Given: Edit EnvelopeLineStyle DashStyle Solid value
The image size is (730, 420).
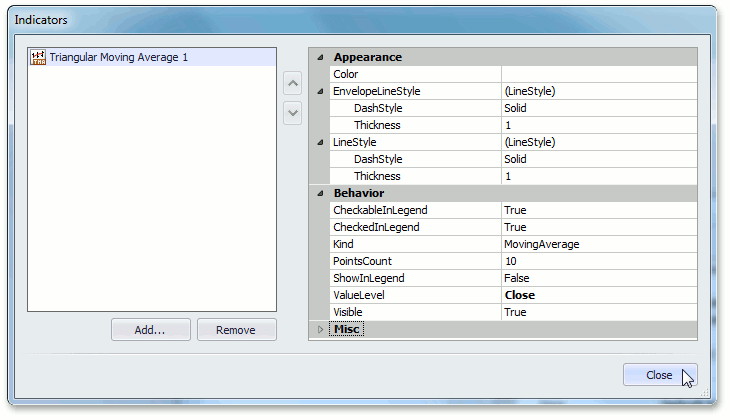Looking at the screenshot, I should pos(599,108).
